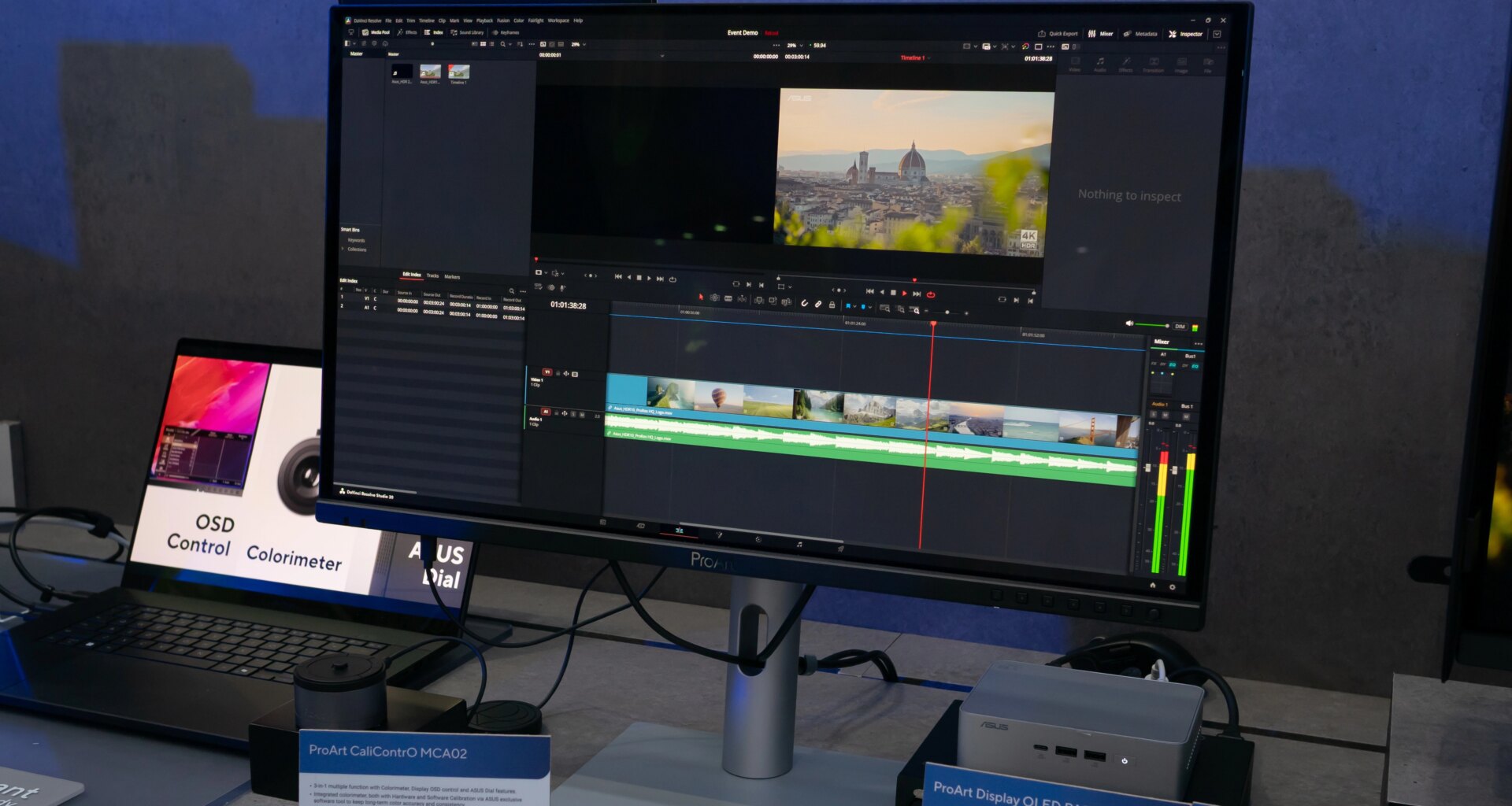Mute the A1 audio track
The height and width of the screenshot is (806, 1512).
point(582,415)
